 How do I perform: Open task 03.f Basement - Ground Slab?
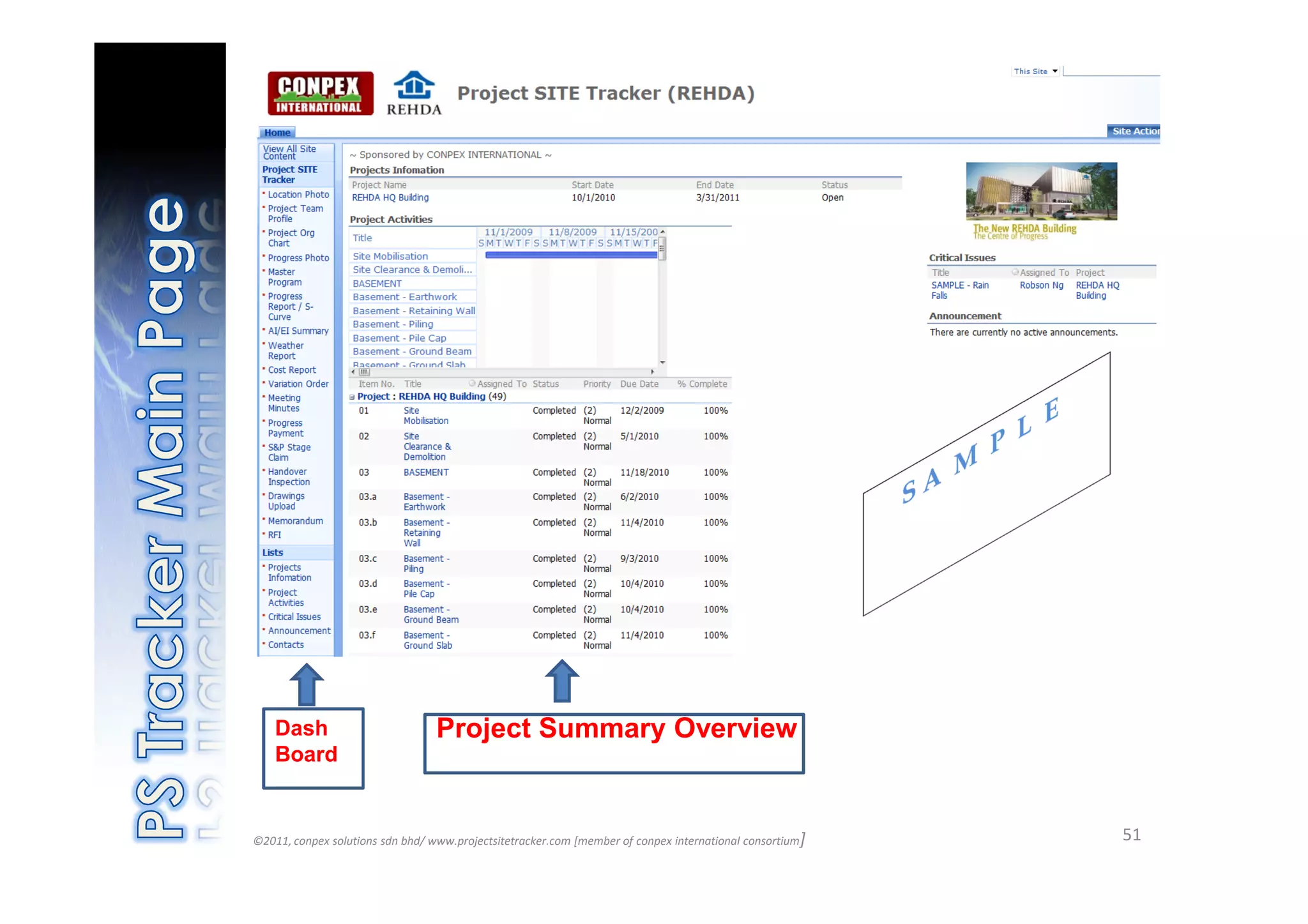click(x=427, y=640)
